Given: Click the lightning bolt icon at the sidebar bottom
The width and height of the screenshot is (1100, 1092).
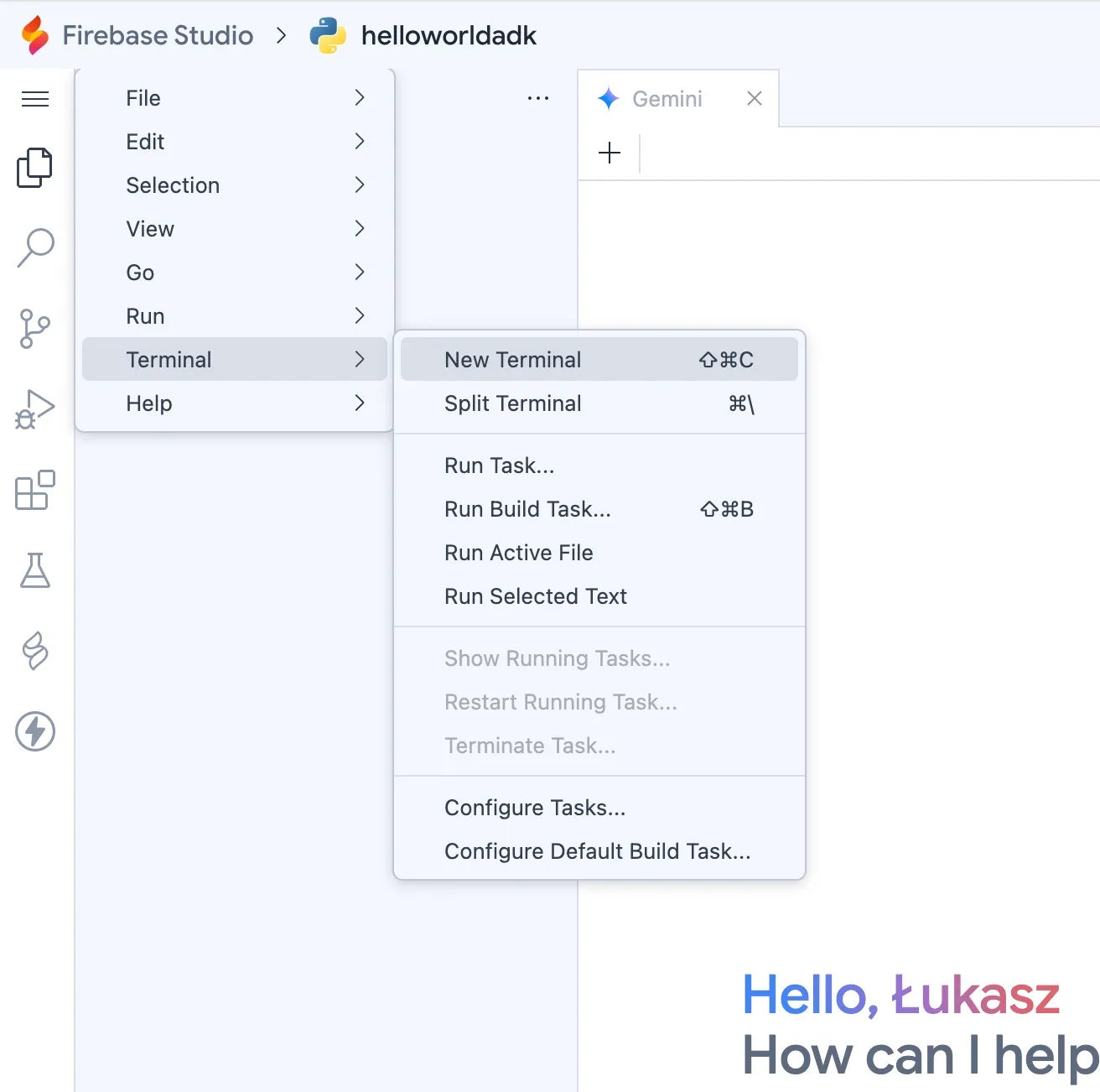Looking at the screenshot, I should pyautogui.click(x=34, y=731).
